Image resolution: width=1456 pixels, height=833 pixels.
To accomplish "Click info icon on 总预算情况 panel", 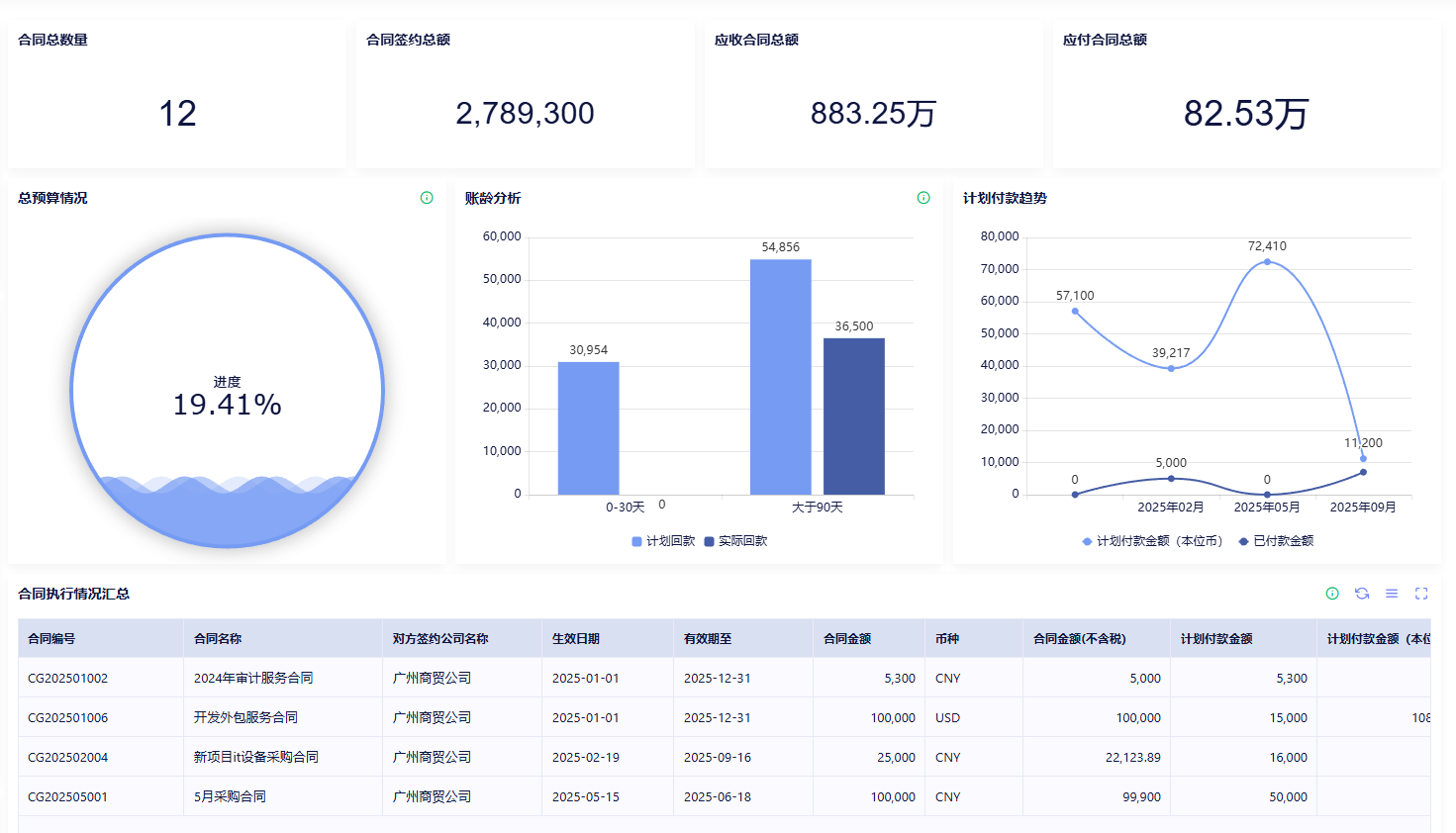I will tap(427, 198).
